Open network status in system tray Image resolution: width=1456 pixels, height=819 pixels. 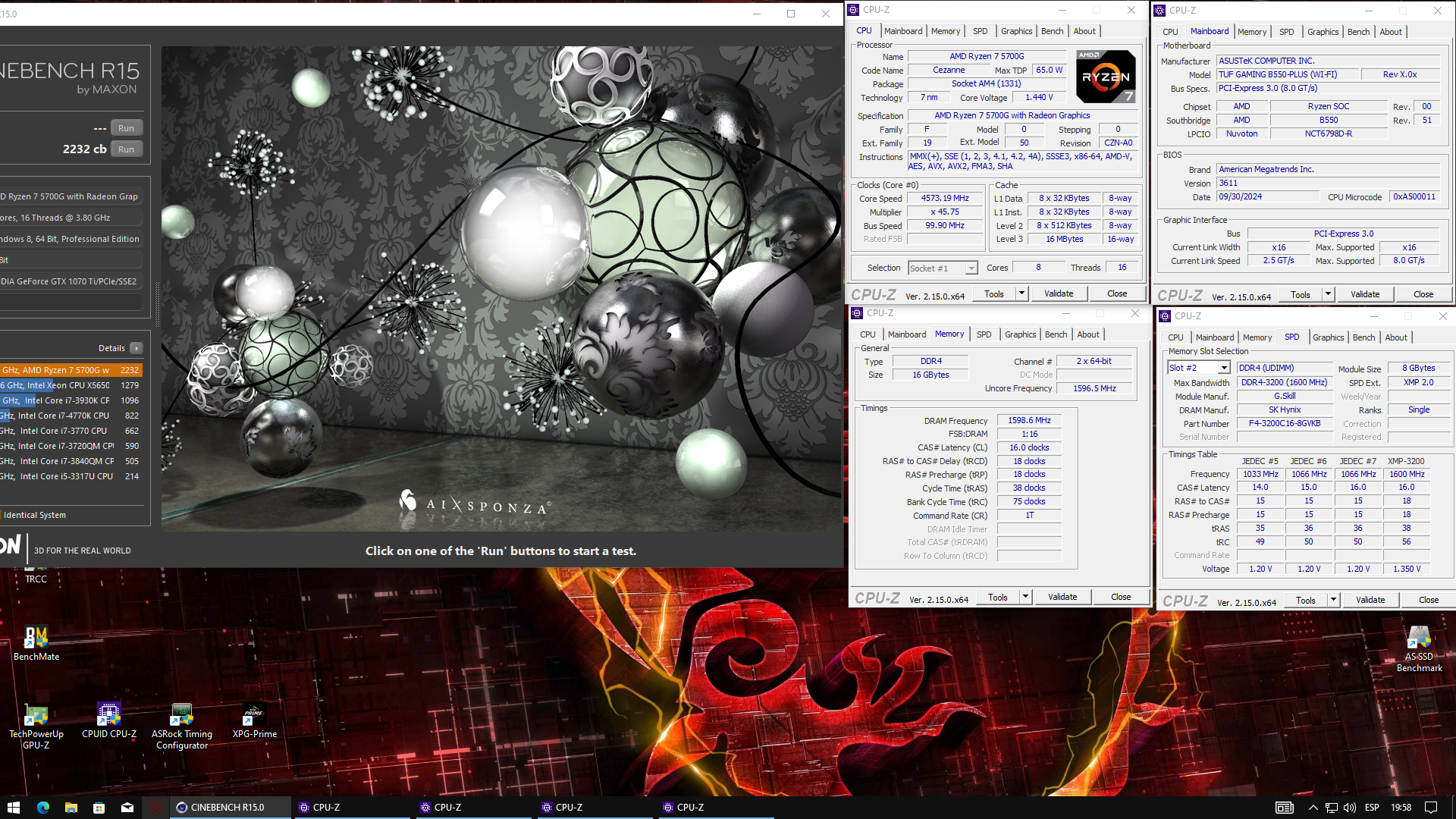click(1331, 808)
